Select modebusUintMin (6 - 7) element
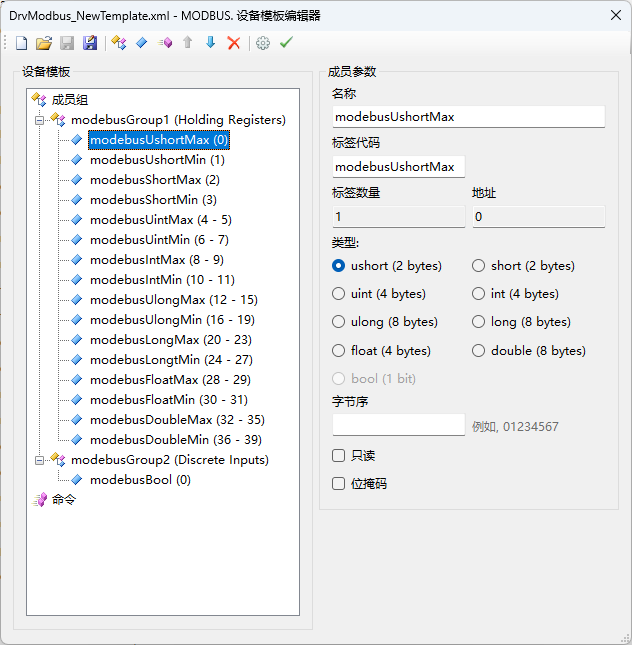Image resolution: width=632 pixels, height=645 pixels. (x=159, y=240)
